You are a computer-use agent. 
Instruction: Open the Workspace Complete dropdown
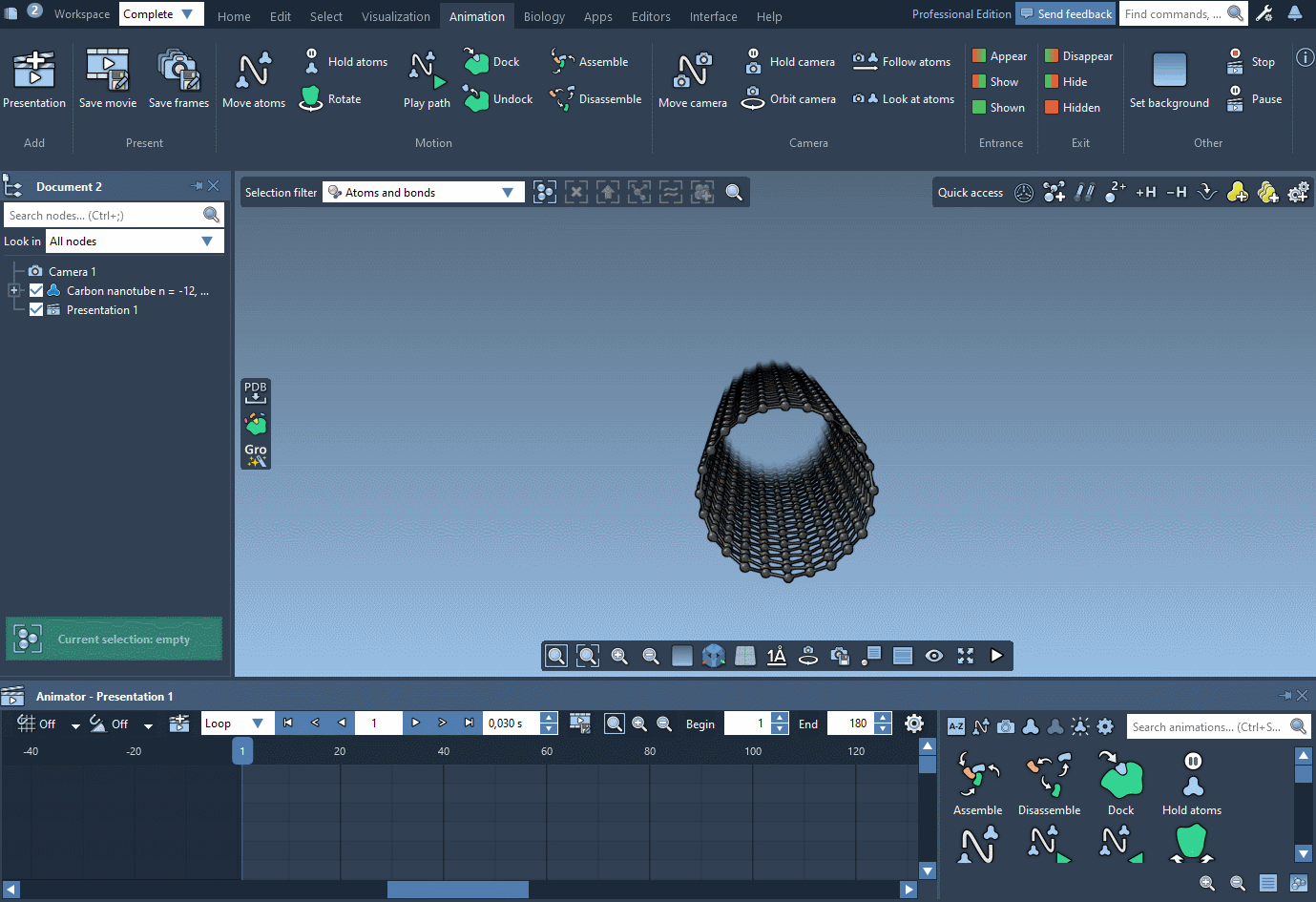click(160, 14)
